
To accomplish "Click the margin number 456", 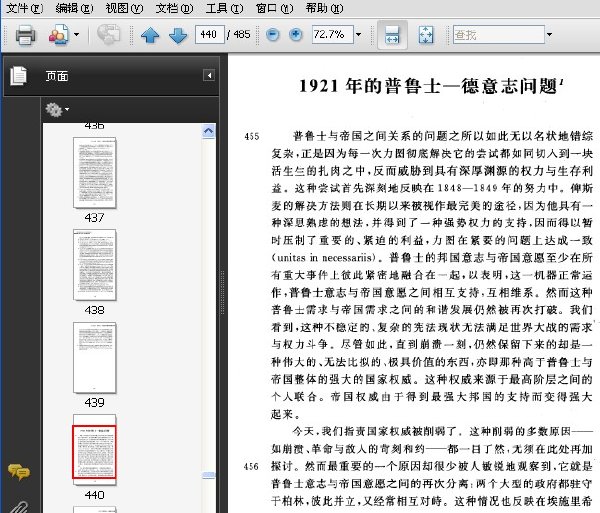I will (x=251, y=466).
